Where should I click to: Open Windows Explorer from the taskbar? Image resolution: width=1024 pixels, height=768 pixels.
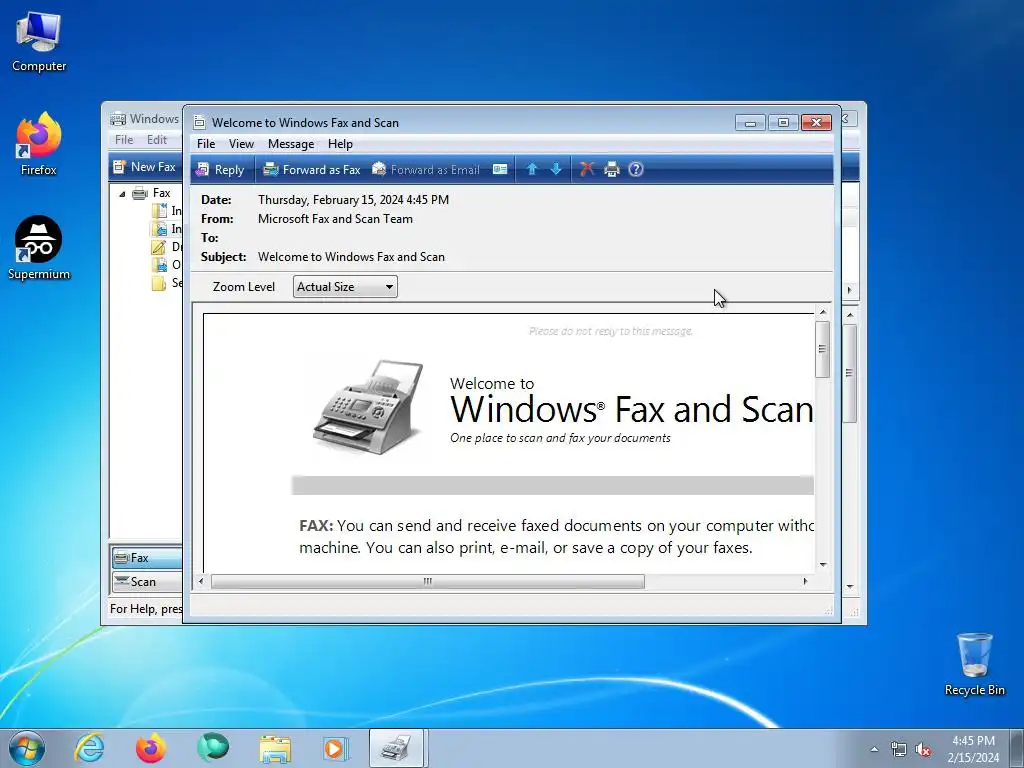(x=275, y=748)
